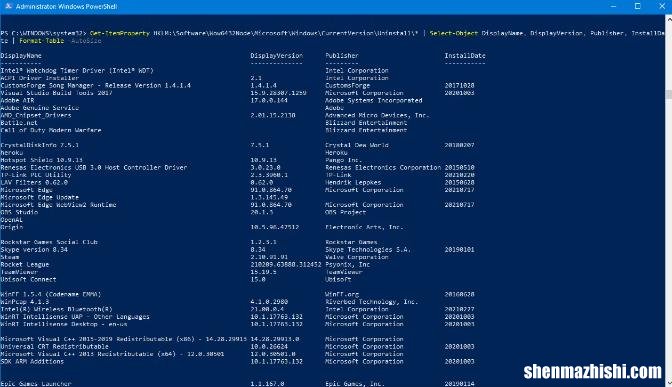Minimize the PowerShell window
This screenshot has width=672, height=387.
[613, 6]
